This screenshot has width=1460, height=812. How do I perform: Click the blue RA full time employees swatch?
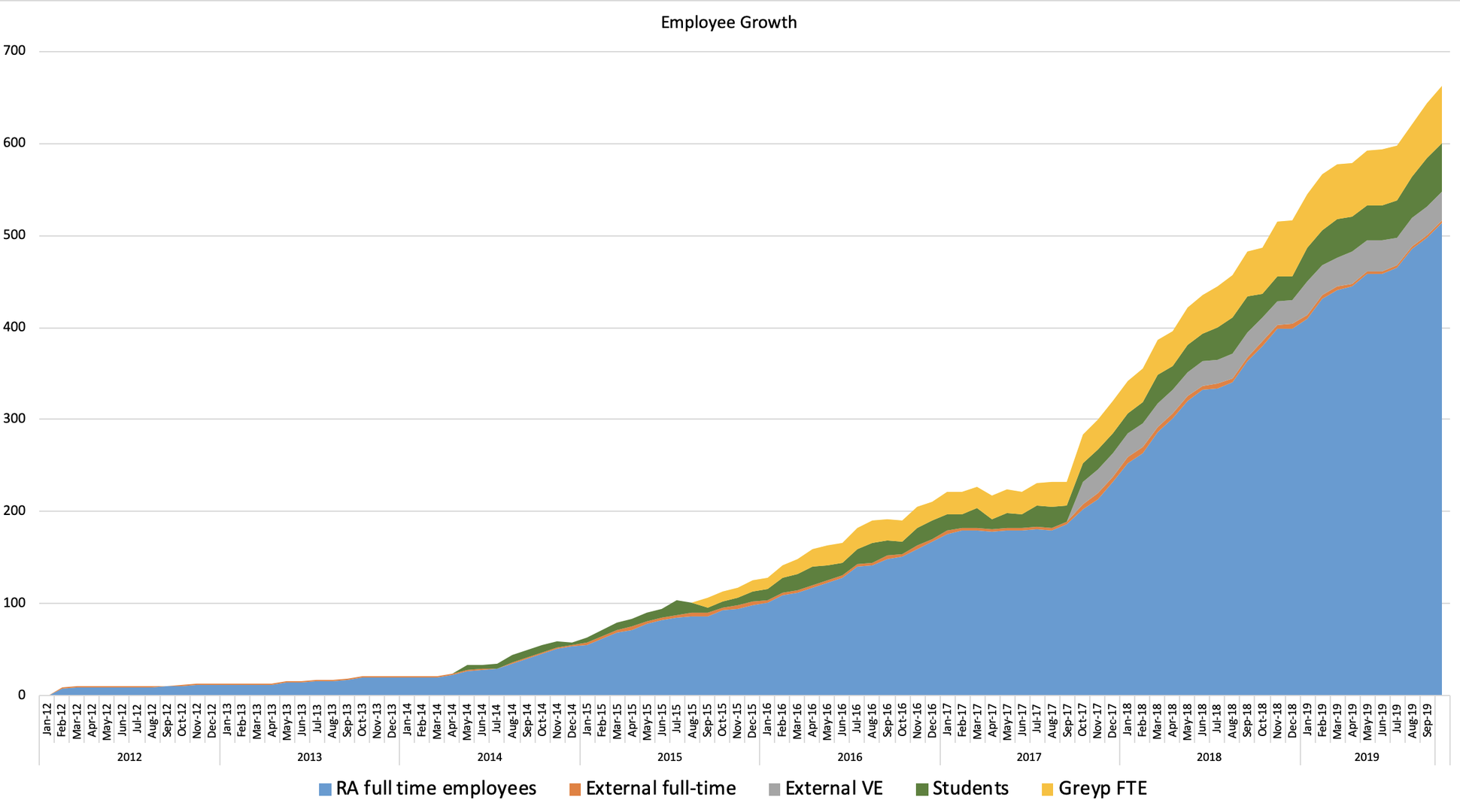[325, 789]
